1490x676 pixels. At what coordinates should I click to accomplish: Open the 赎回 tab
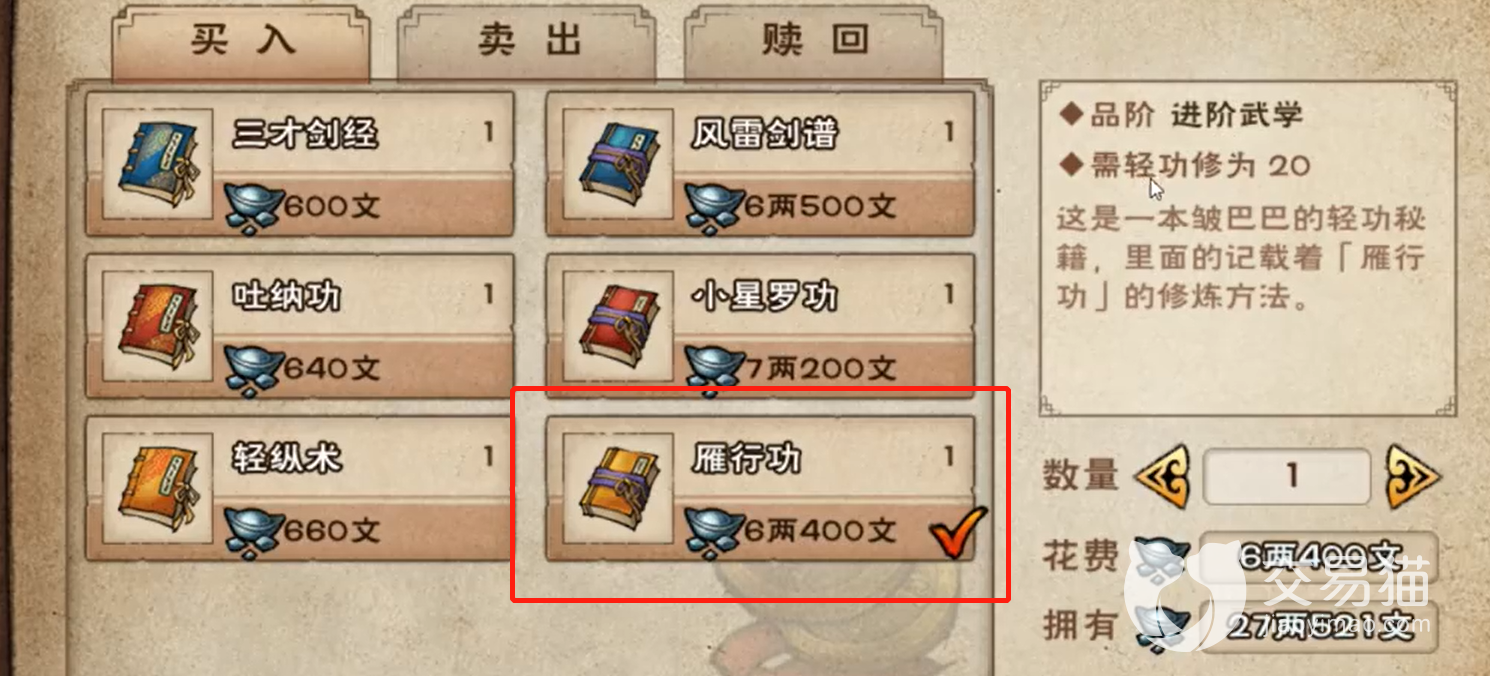(x=812, y=42)
